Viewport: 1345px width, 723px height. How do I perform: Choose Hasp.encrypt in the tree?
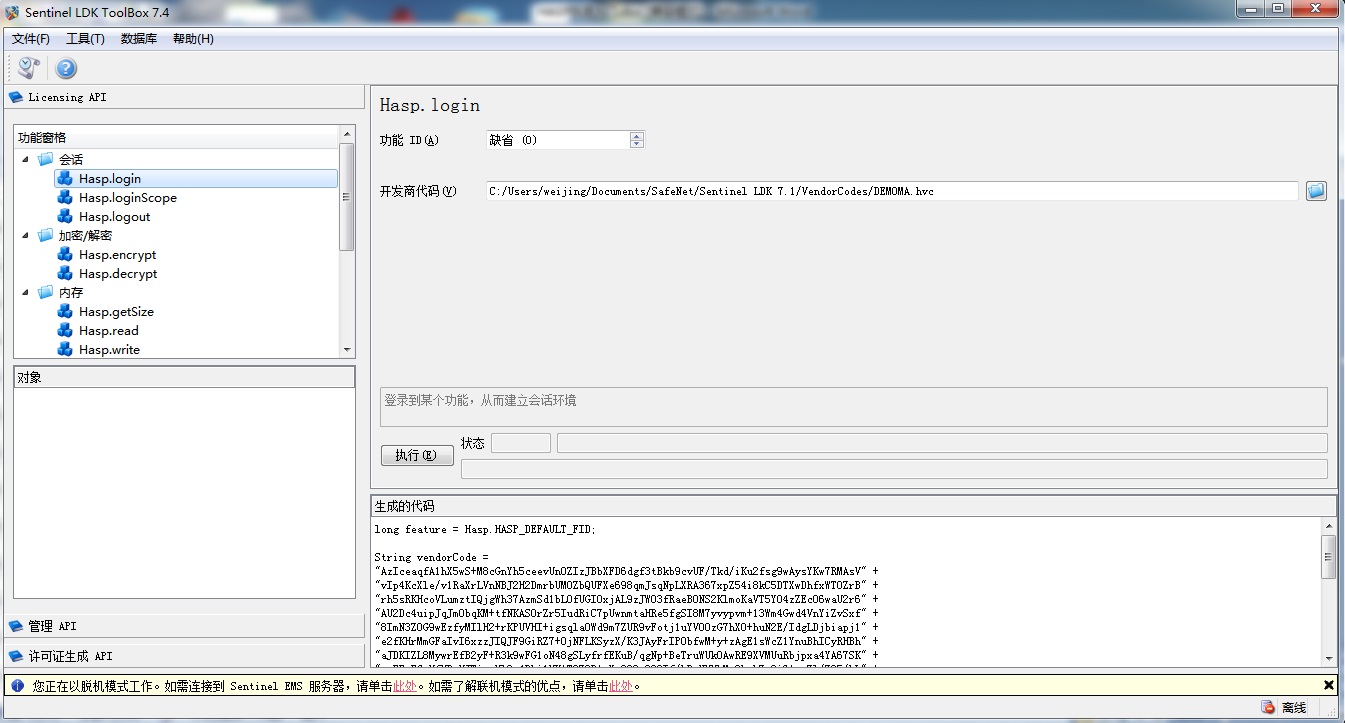pos(117,255)
